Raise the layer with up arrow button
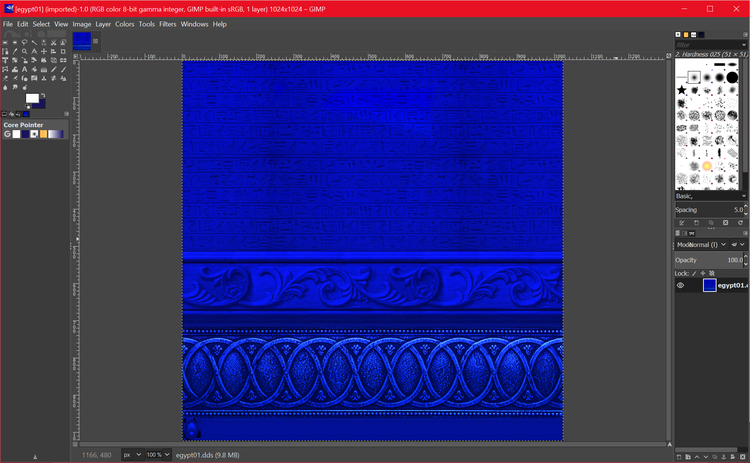Screen dimensions: 750x463 coord(697,457)
